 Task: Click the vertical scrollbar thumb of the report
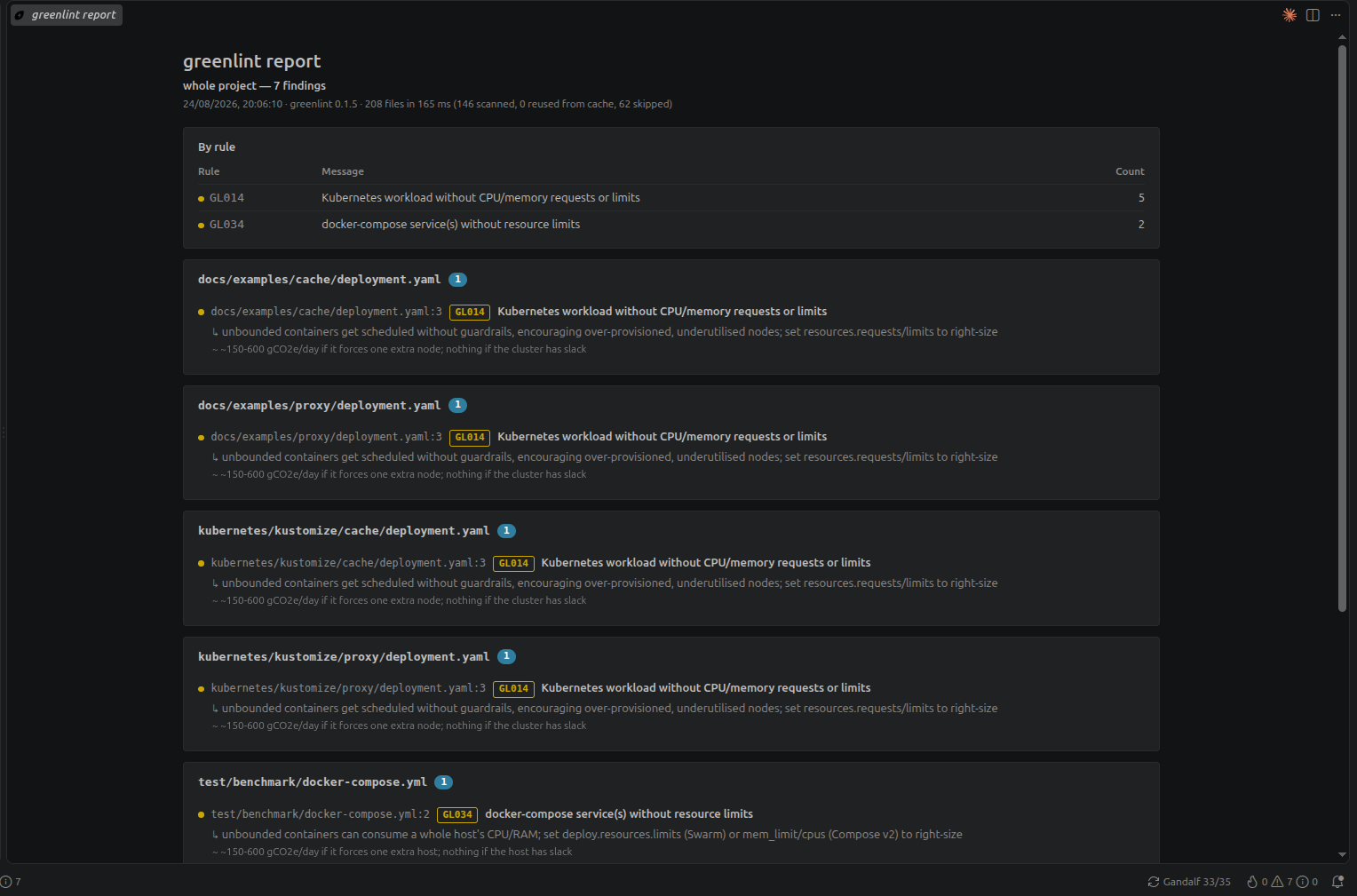coord(1342,329)
